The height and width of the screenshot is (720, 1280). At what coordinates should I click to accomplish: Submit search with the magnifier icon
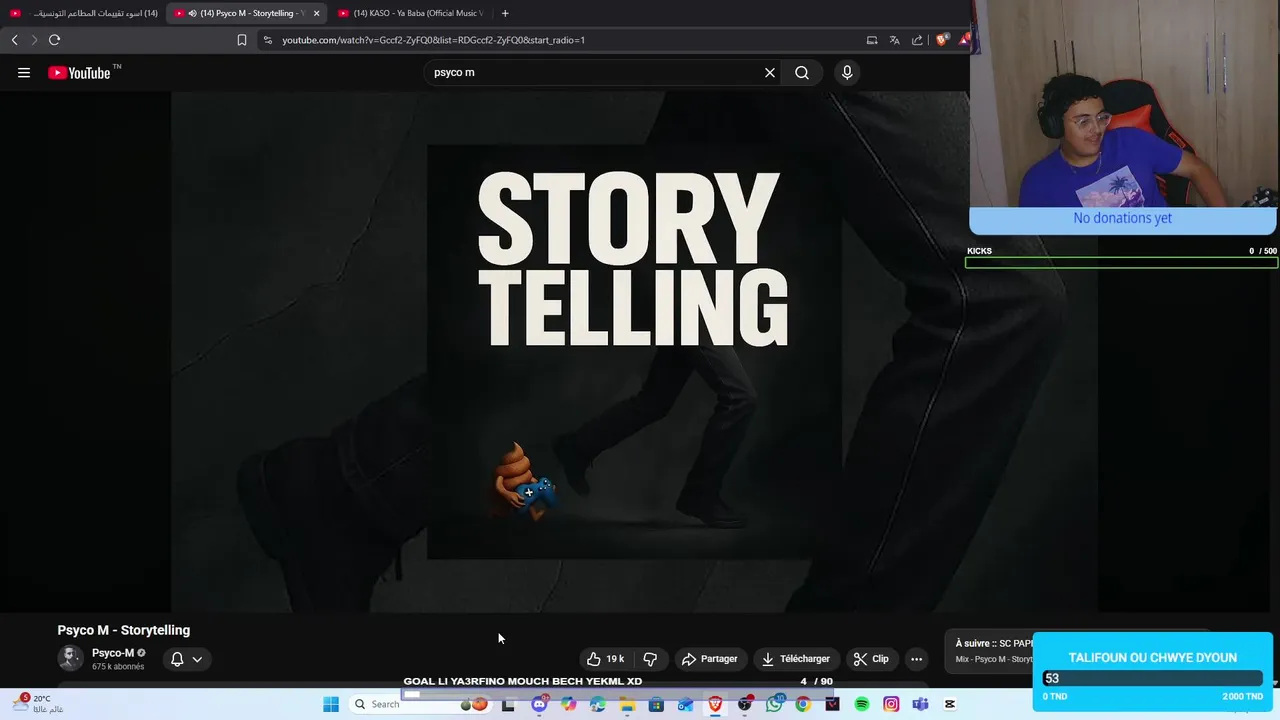pos(802,72)
